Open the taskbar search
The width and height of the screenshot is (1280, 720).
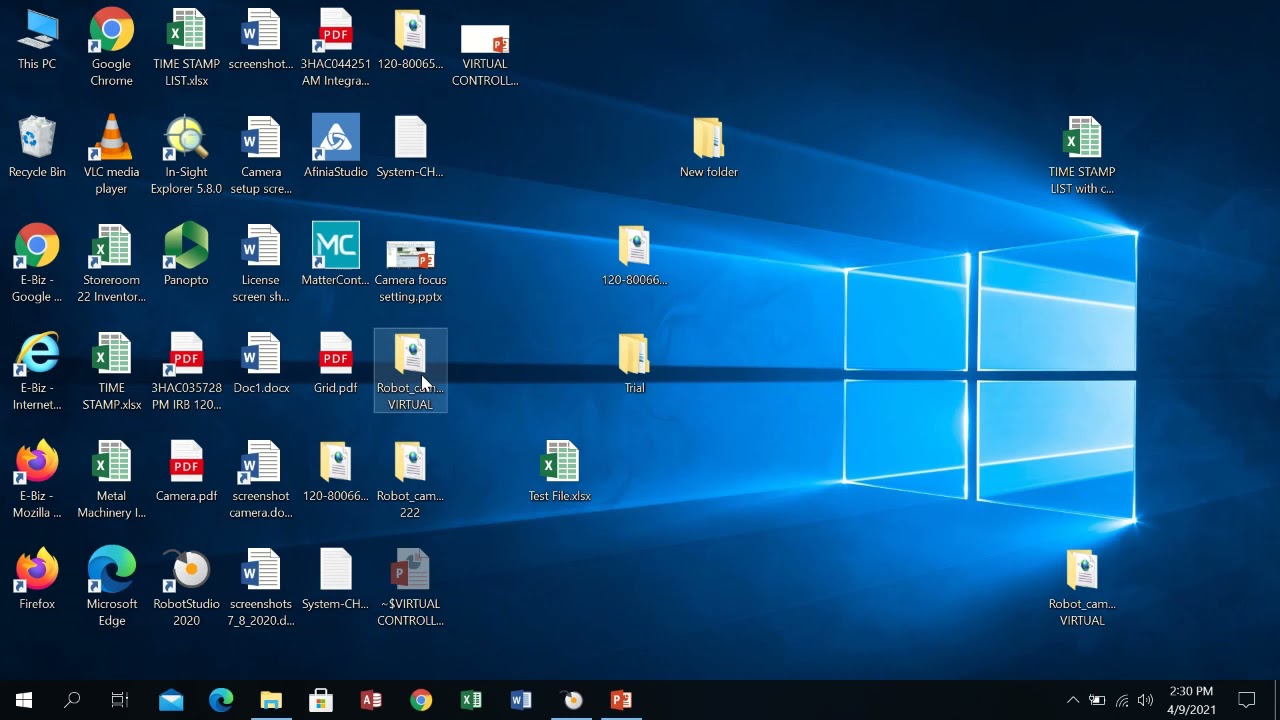[72, 700]
